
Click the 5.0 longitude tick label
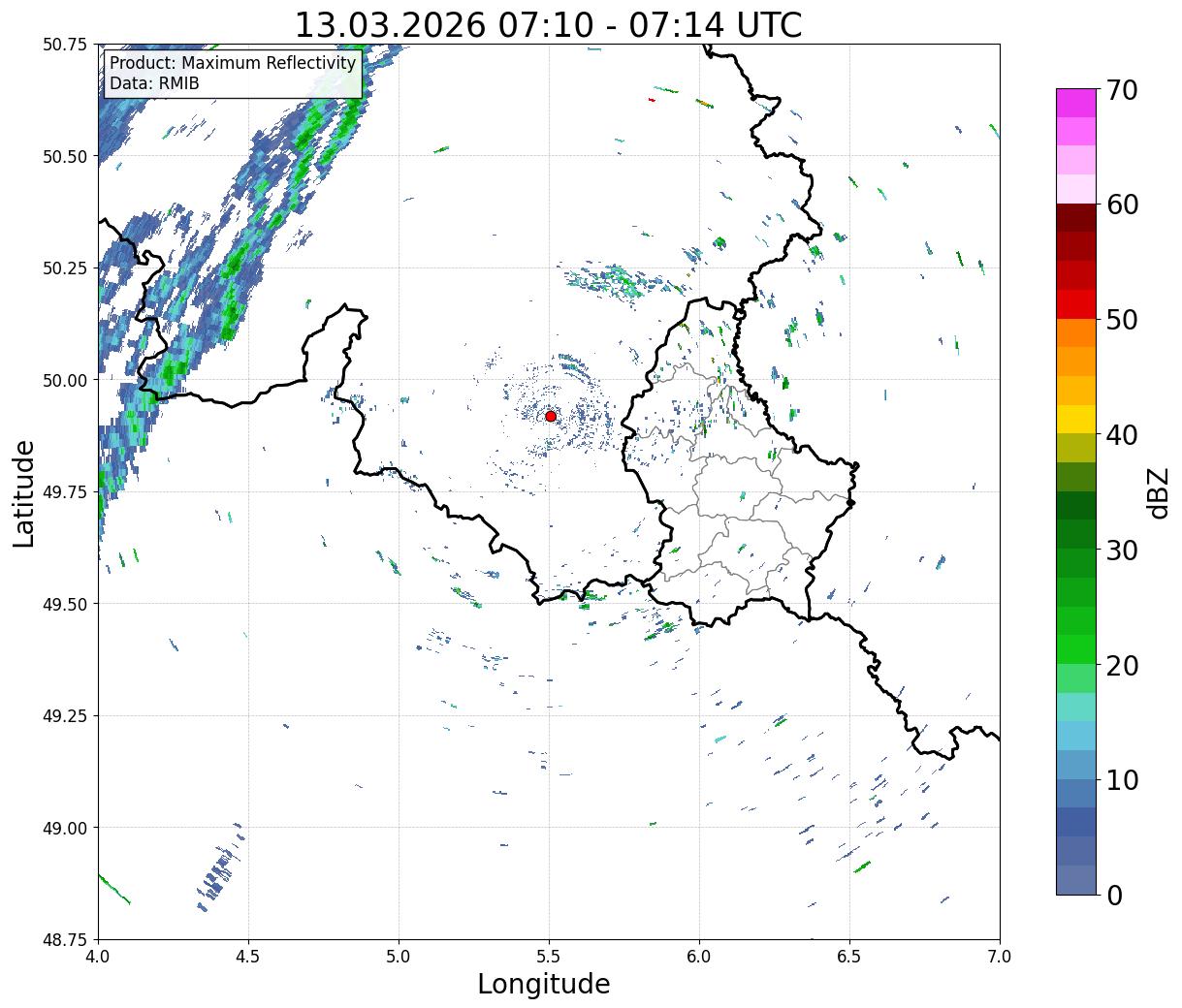tap(399, 957)
